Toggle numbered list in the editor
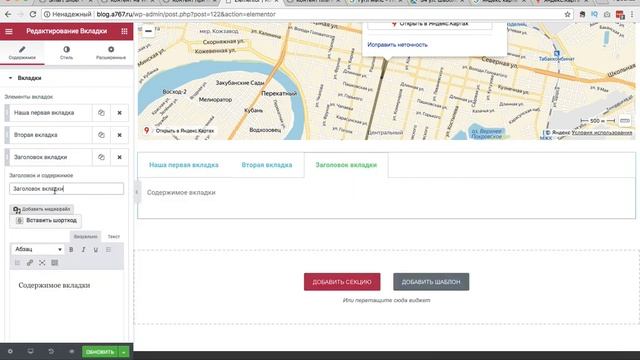Viewport: 640px width, 360px height. 17,263
